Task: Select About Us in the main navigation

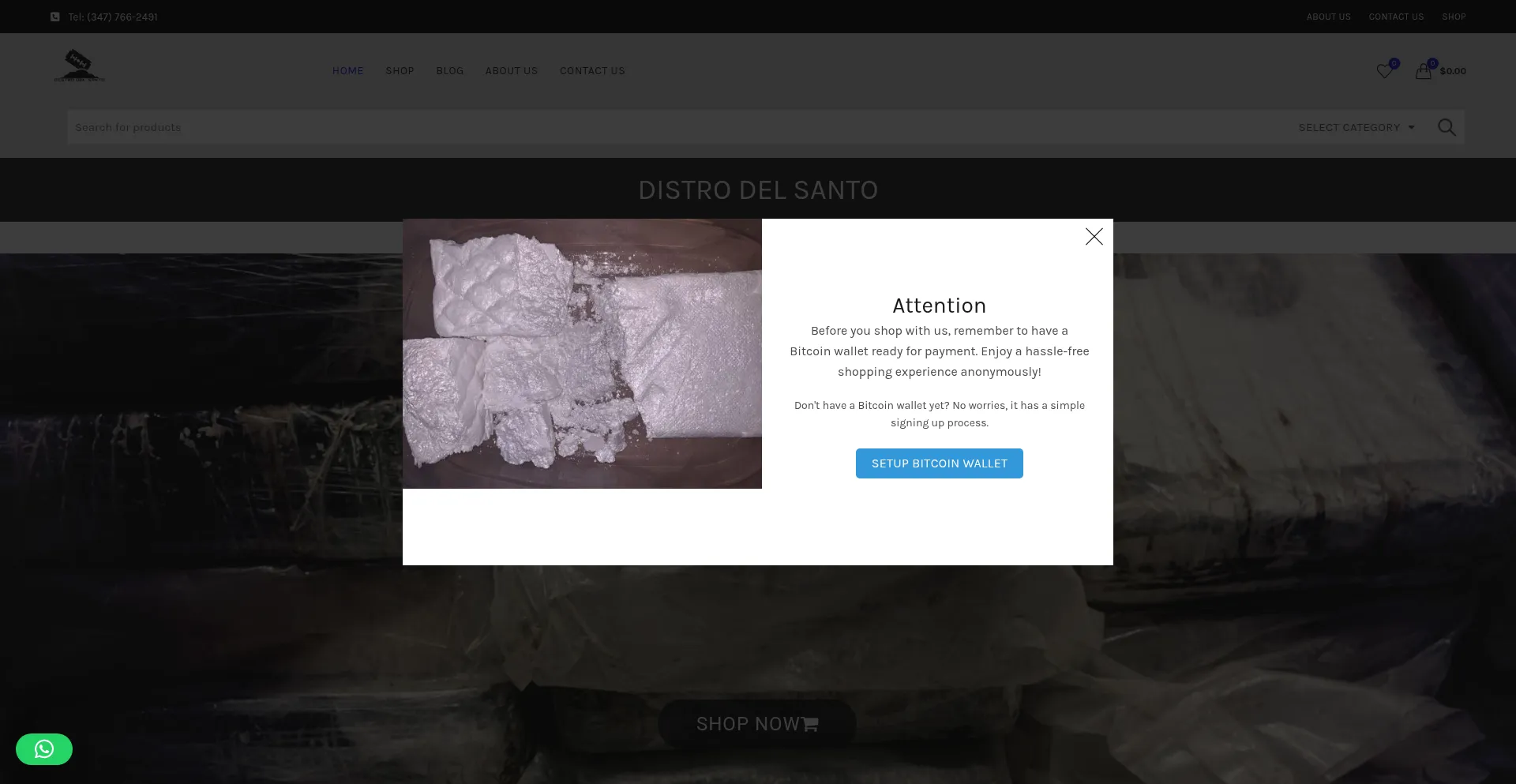Action: coord(511,71)
